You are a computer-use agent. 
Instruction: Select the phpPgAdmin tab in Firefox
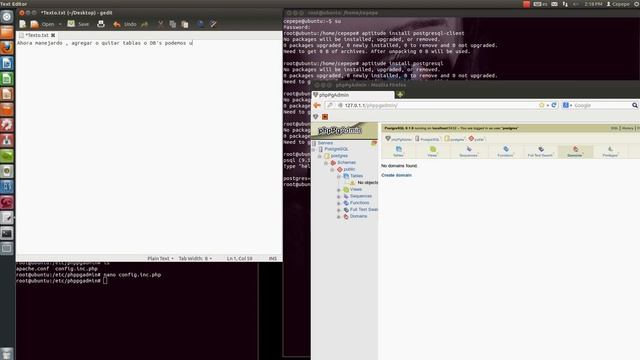pos(352,95)
